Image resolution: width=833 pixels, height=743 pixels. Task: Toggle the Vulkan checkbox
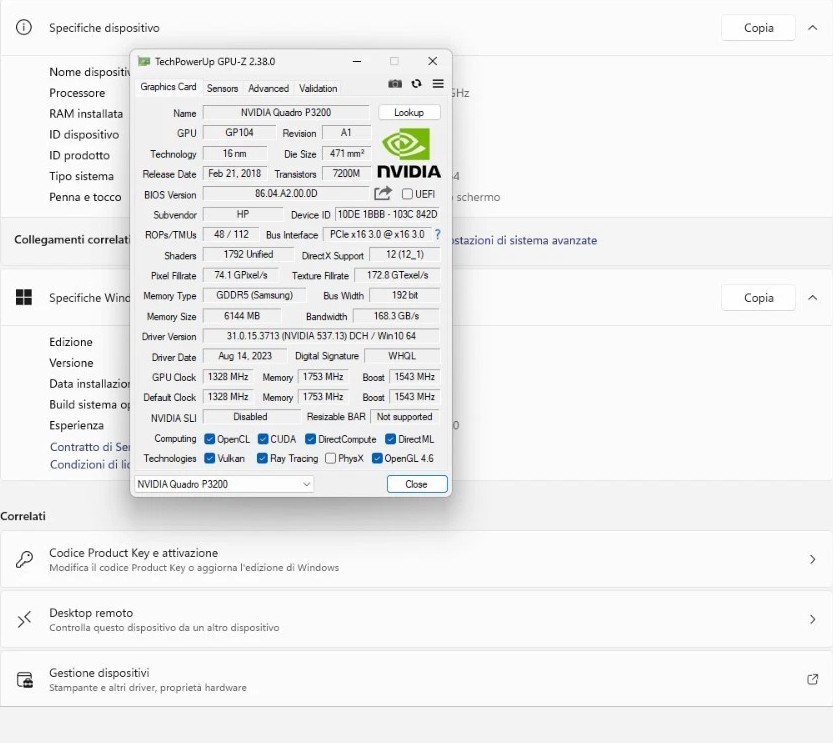click(x=210, y=458)
